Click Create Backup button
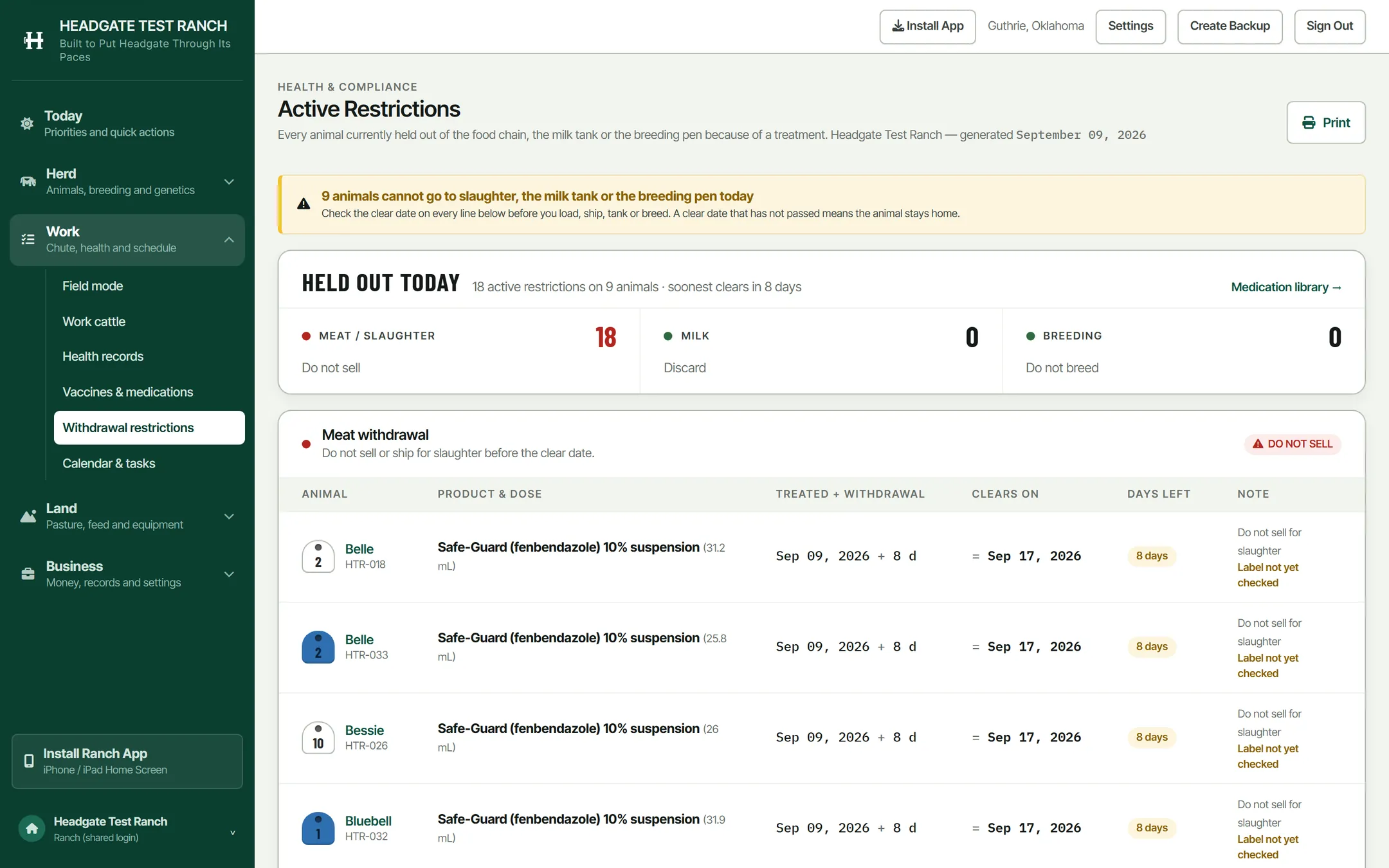The width and height of the screenshot is (1389, 868). tap(1230, 26)
